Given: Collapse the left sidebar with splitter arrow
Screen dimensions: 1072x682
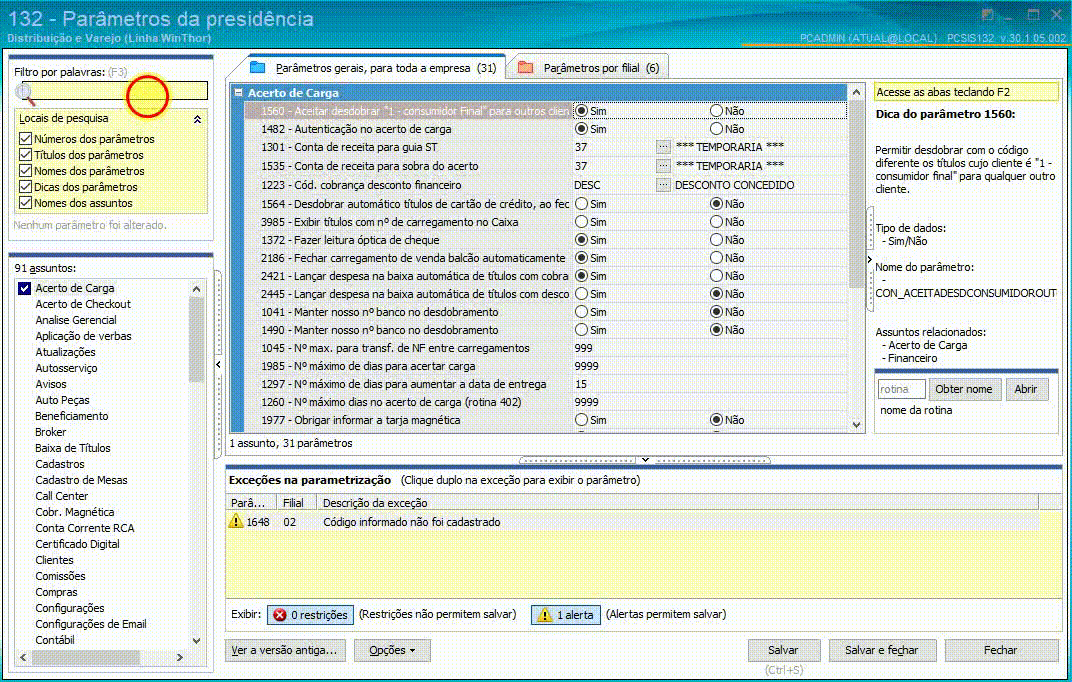Looking at the screenshot, I should tap(218, 364).
